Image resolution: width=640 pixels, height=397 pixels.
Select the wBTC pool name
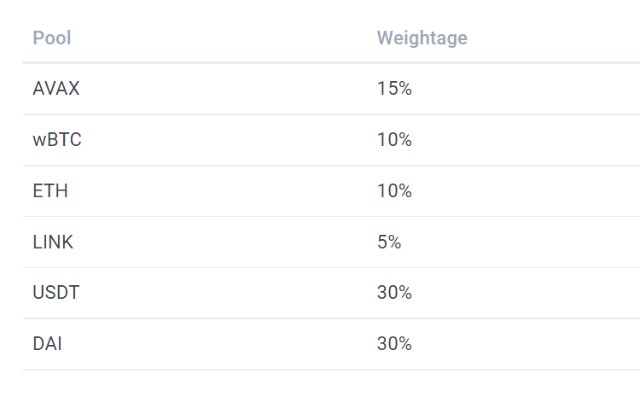(x=57, y=140)
